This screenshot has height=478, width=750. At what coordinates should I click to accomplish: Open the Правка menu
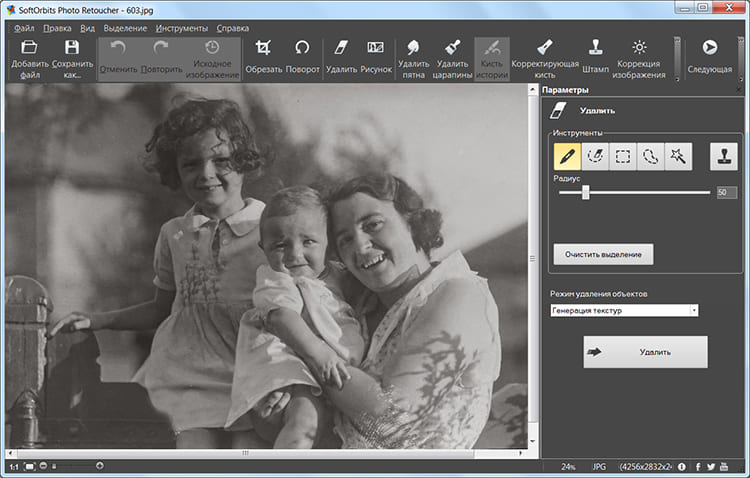57,28
